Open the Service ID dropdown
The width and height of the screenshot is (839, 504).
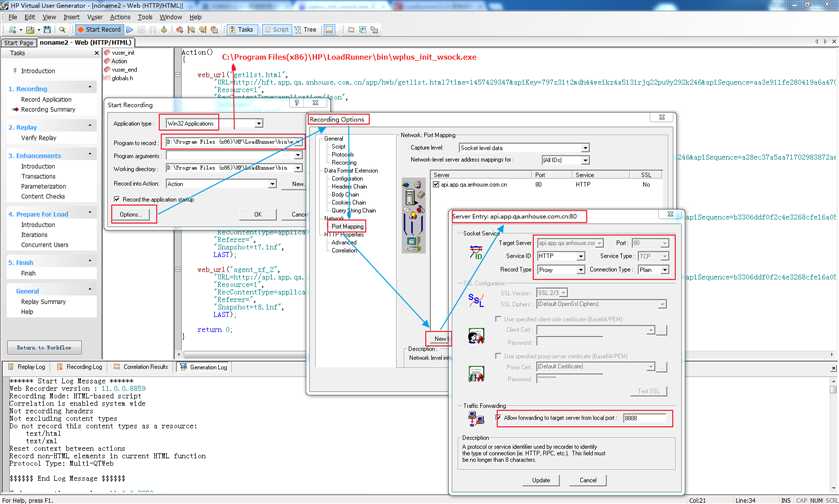581,256
